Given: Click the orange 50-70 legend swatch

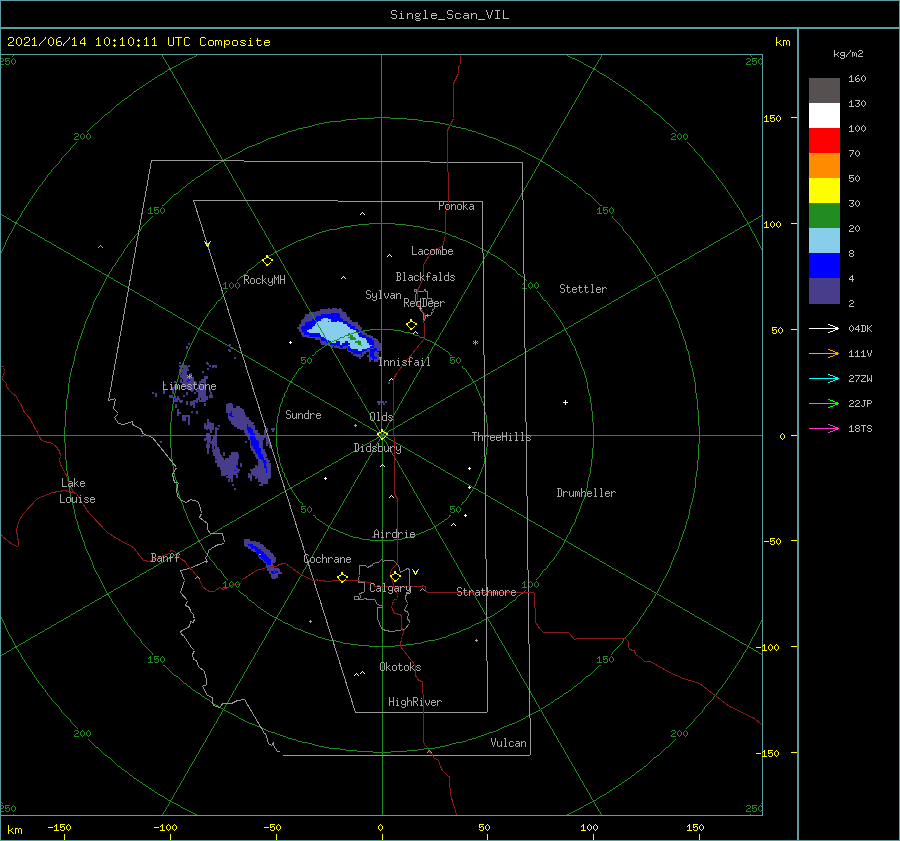Looking at the screenshot, I should point(824,165).
